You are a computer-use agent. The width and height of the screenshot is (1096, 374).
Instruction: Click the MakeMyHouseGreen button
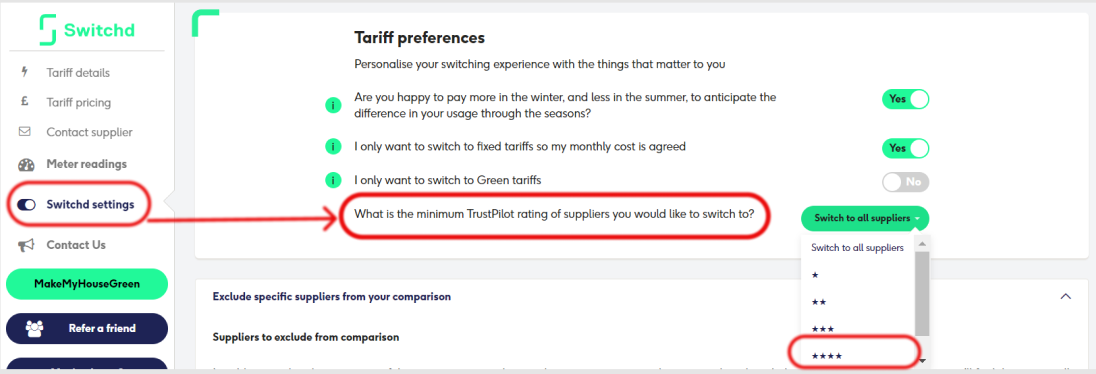(87, 284)
